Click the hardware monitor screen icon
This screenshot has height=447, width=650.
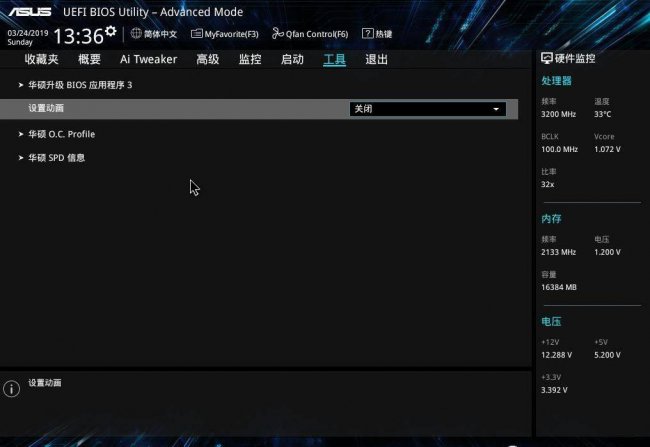click(547, 58)
